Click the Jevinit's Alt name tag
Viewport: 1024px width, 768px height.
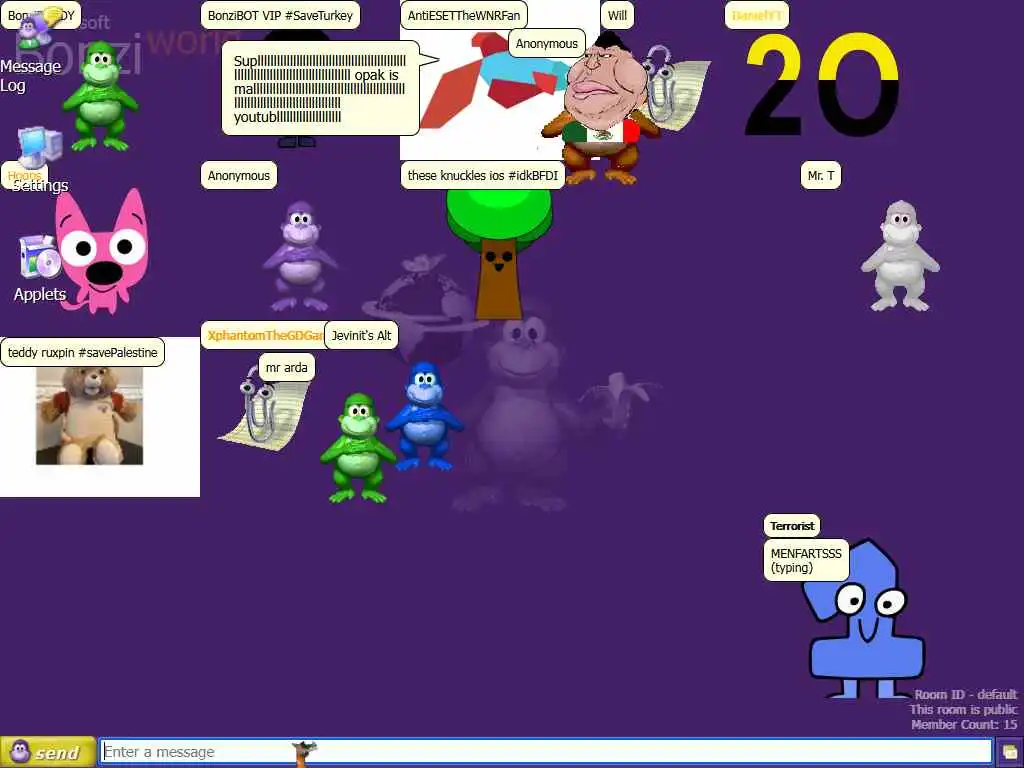[361, 335]
